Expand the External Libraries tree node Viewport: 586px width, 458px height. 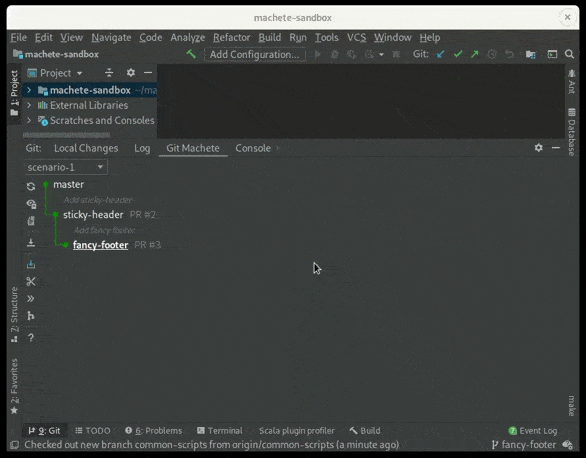[29, 105]
